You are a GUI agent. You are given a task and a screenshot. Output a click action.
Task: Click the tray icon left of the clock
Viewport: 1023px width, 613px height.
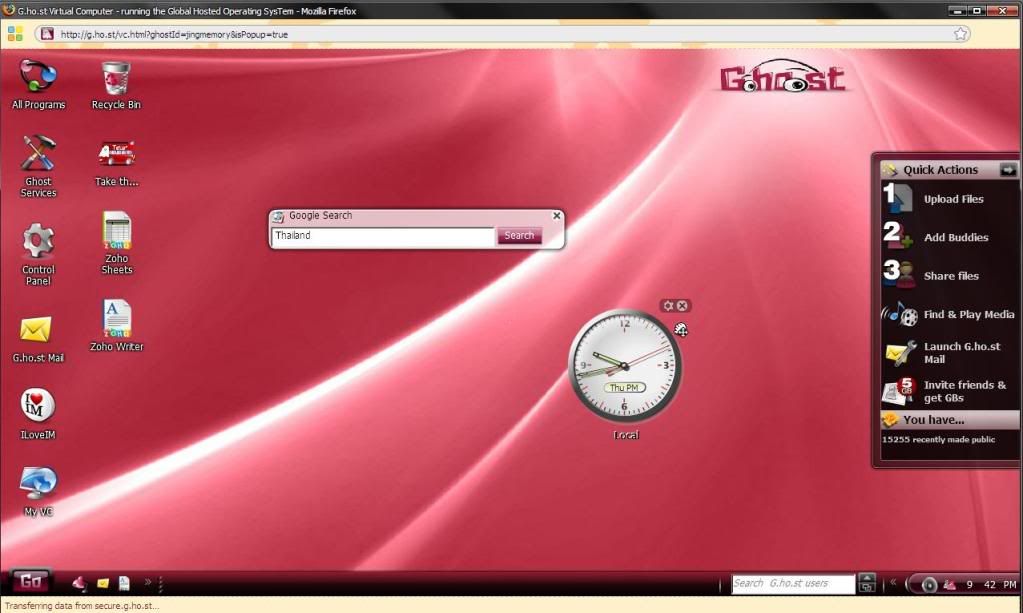point(949,584)
